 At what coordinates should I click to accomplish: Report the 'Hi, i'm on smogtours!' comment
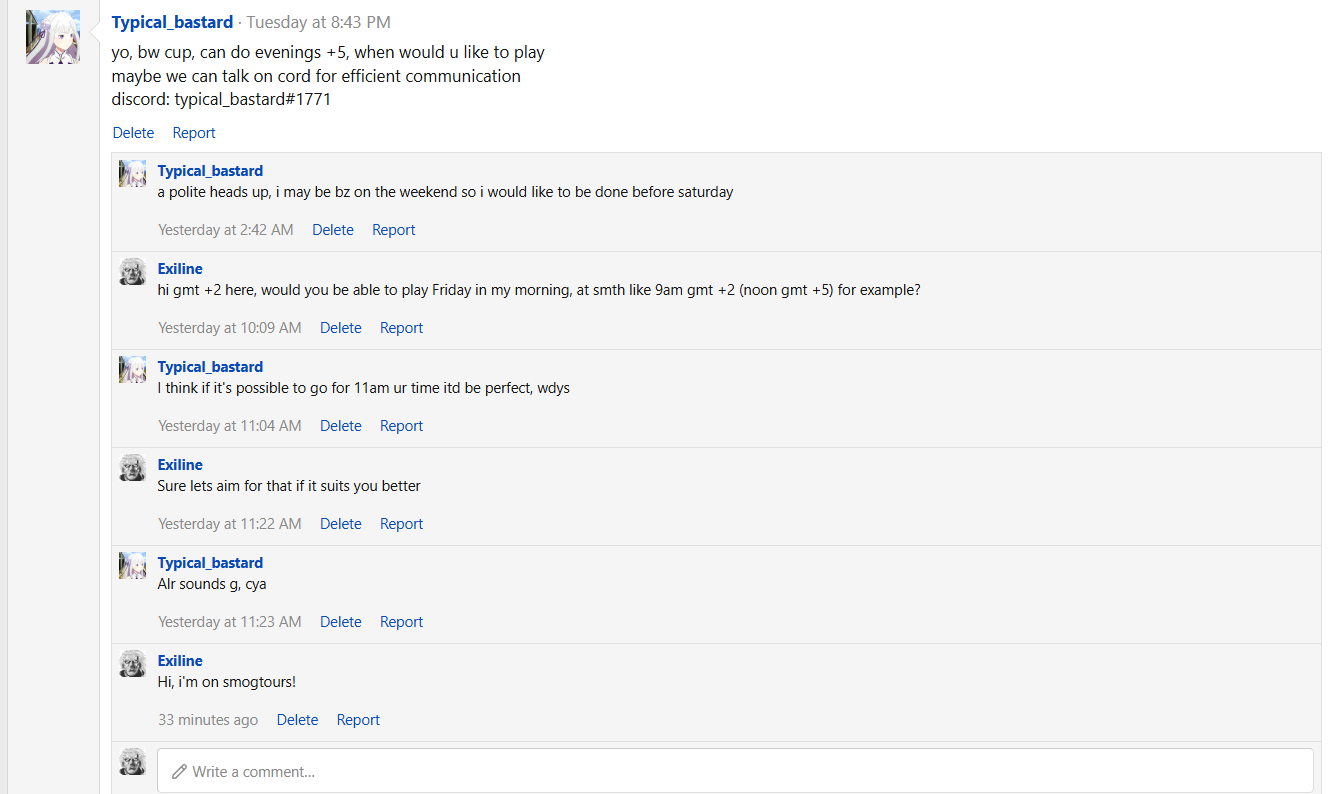click(358, 720)
